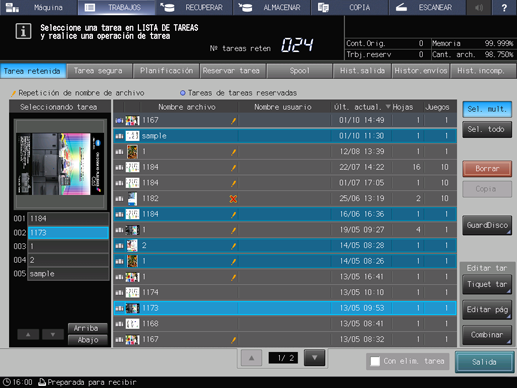This screenshot has height=388, width=517.
Task: Go to the next job list page
Action: 314,358
